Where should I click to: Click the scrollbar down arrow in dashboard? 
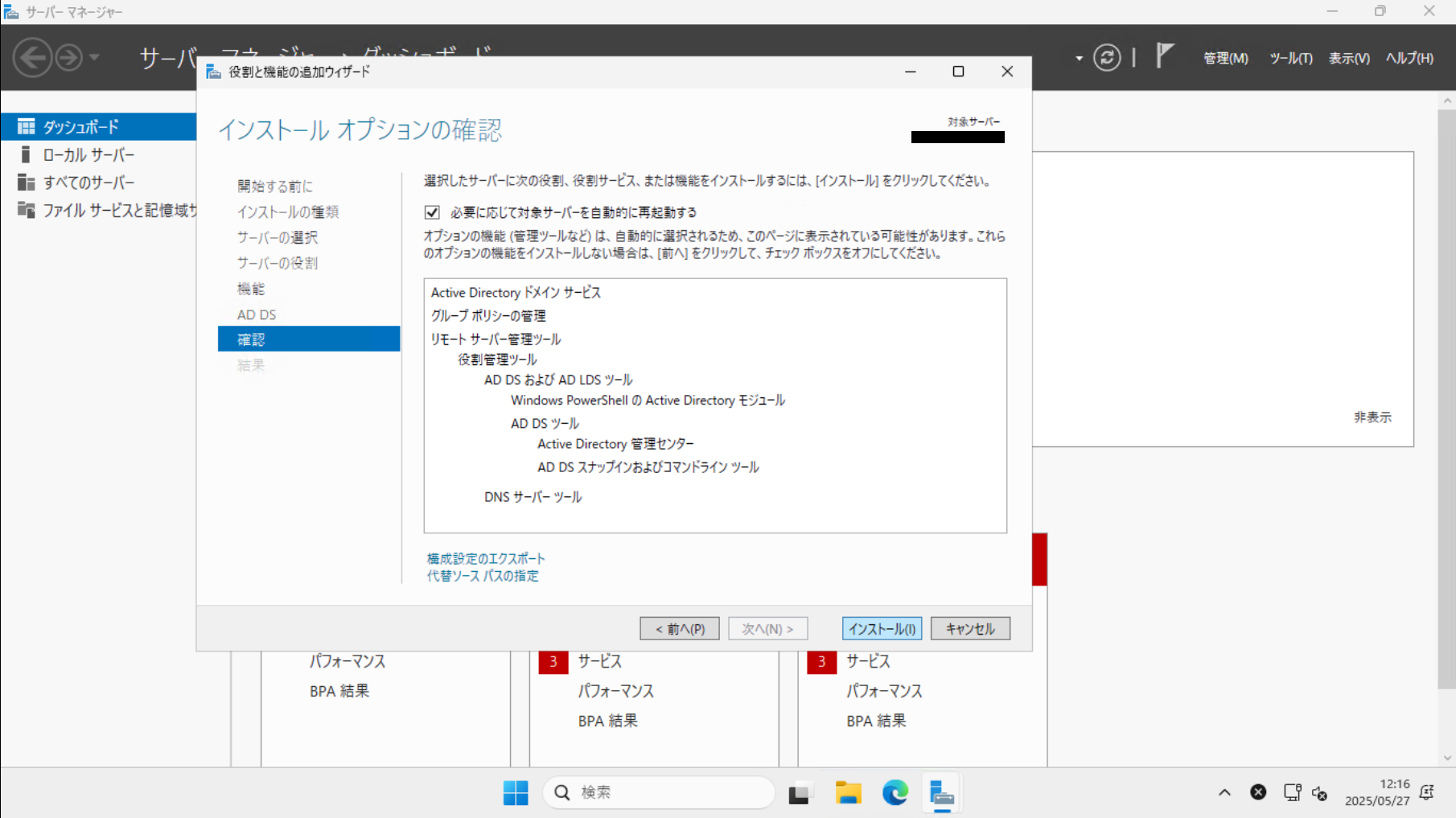[x=1447, y=758]
